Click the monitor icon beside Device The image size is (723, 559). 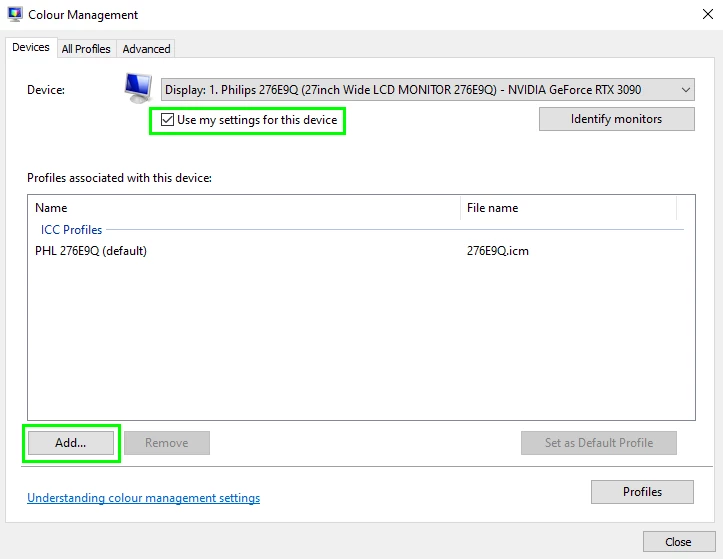[138, 88]
